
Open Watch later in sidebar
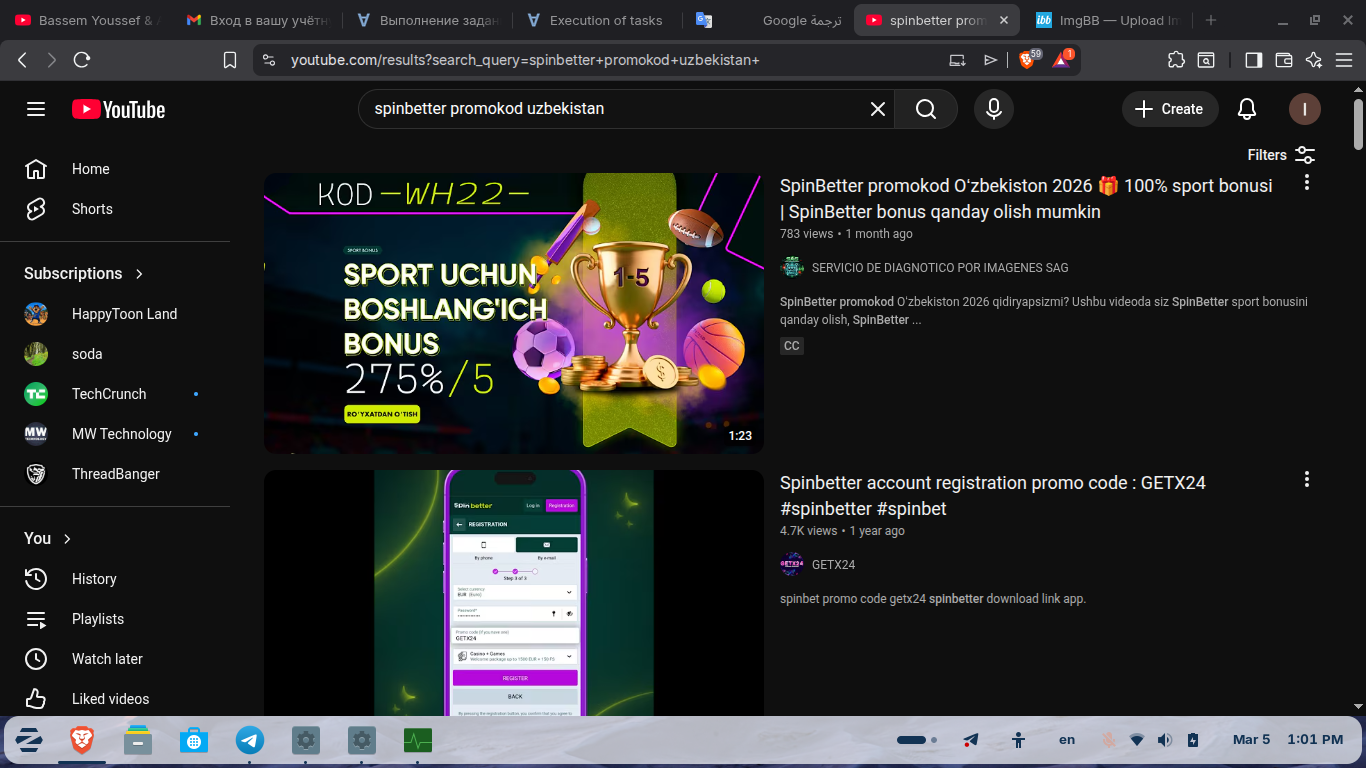[x=115, y=659]
